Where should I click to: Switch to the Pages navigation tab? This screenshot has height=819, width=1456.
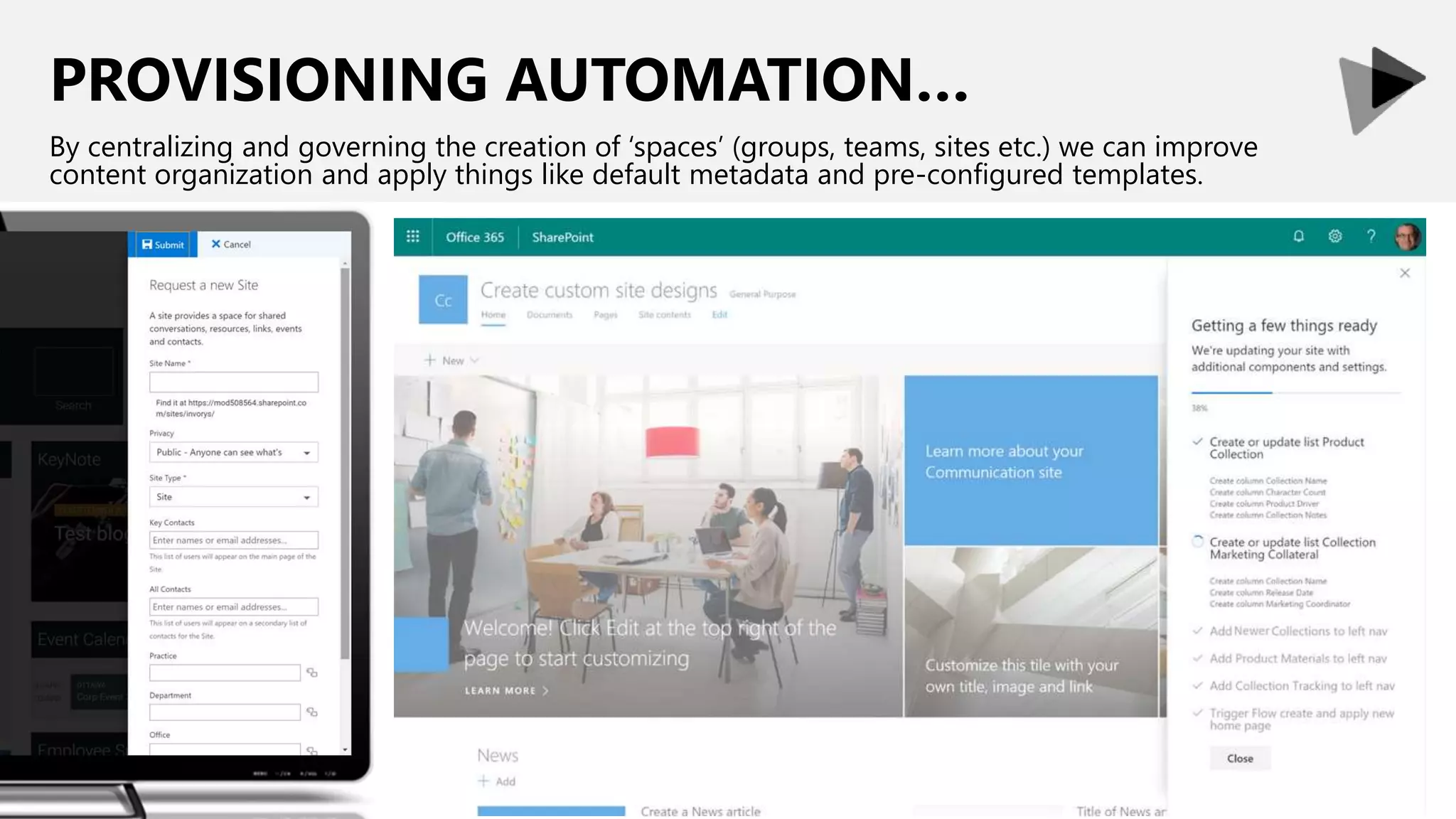point(606,315)
